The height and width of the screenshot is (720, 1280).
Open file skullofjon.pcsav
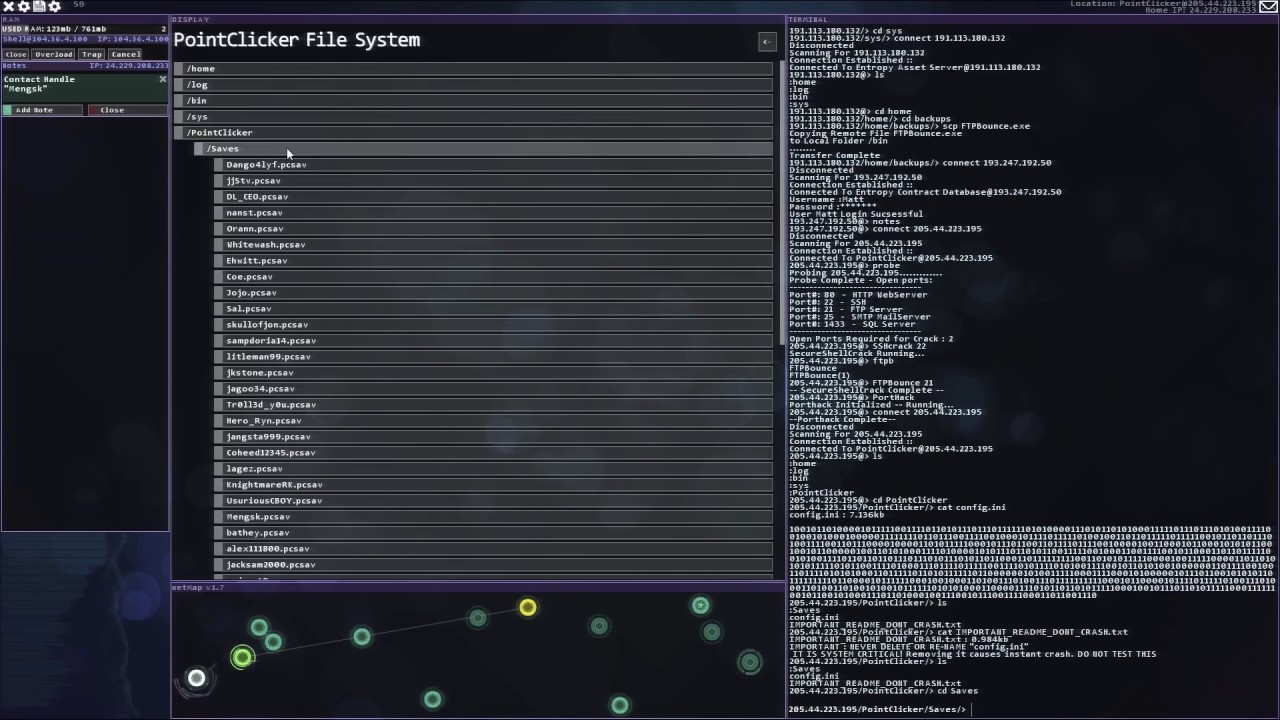(x=493, y=325)
